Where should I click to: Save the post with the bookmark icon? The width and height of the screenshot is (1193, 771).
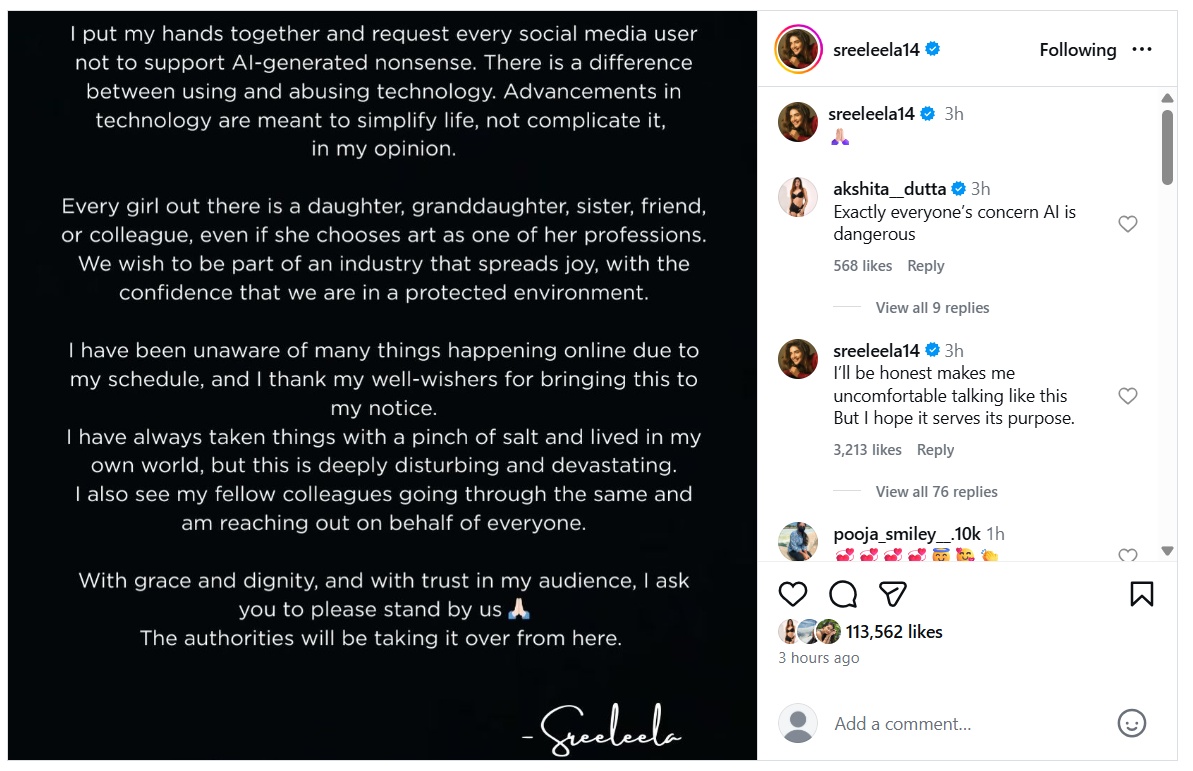click(x=1141, y=594)
